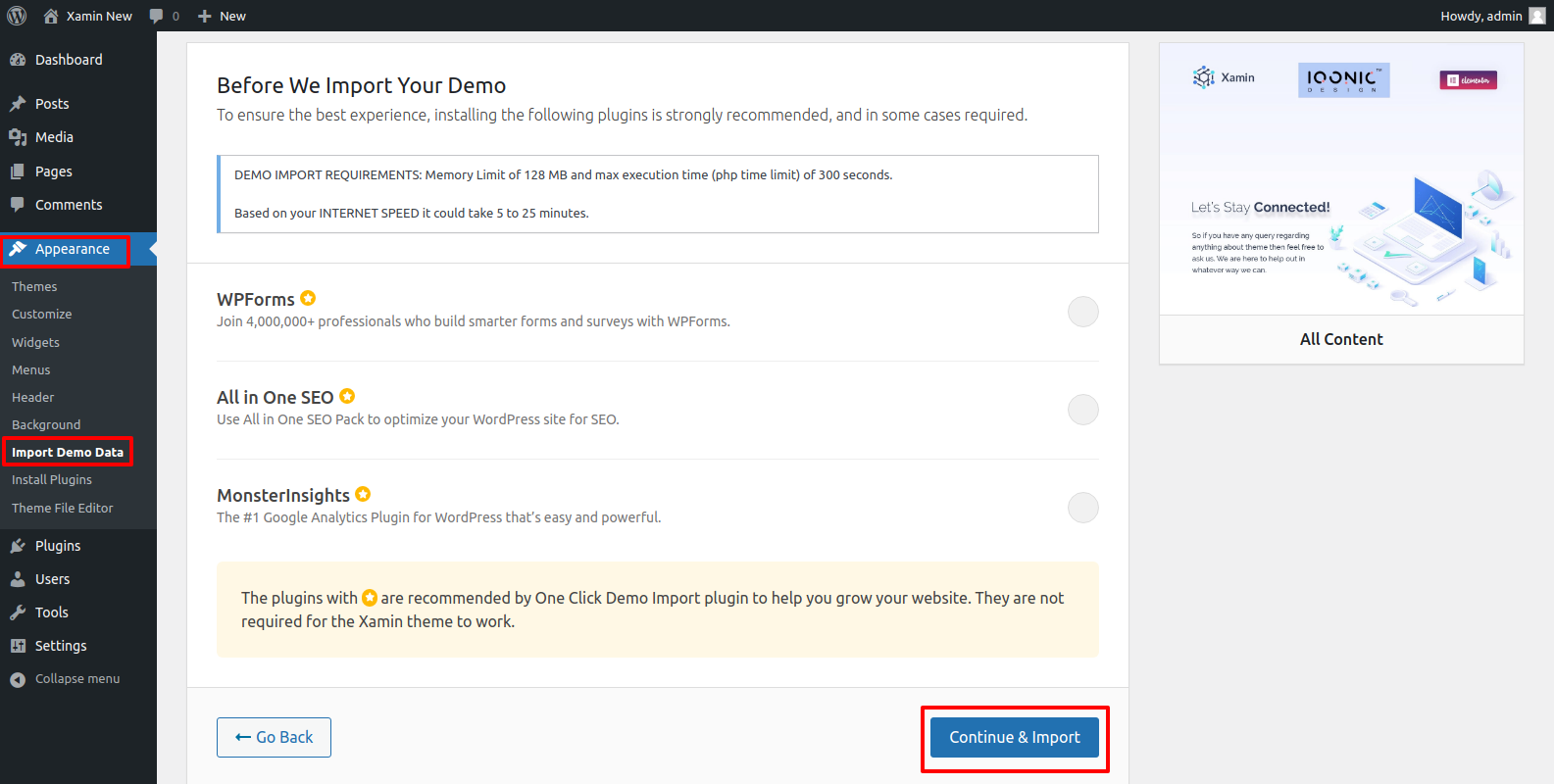Click the Dashboard gauge icon
The height and width of the screenshot is (784, 1554).
[x=18, y=60]
